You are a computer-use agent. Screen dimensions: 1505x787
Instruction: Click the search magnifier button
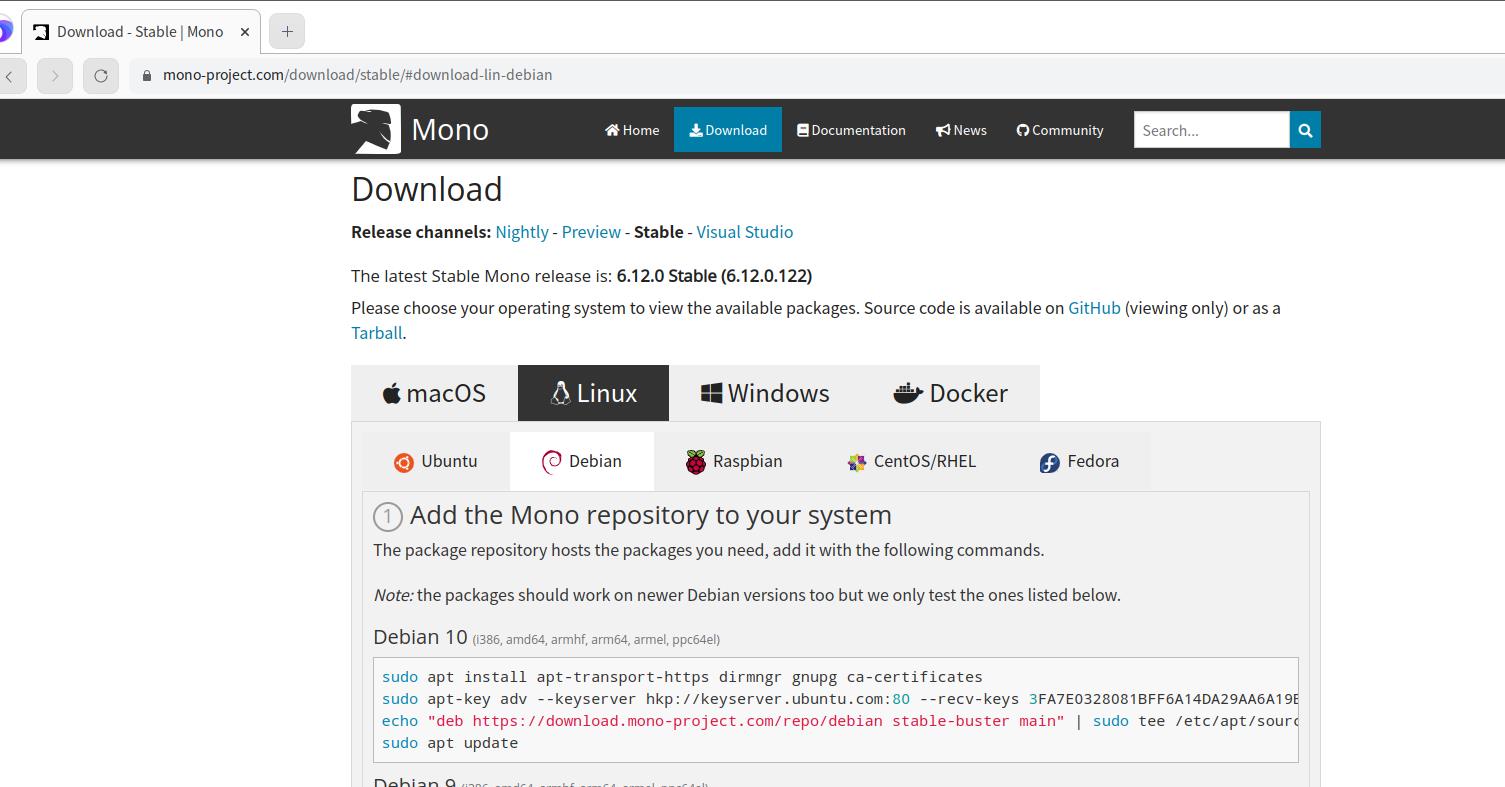pos(1305,130)
